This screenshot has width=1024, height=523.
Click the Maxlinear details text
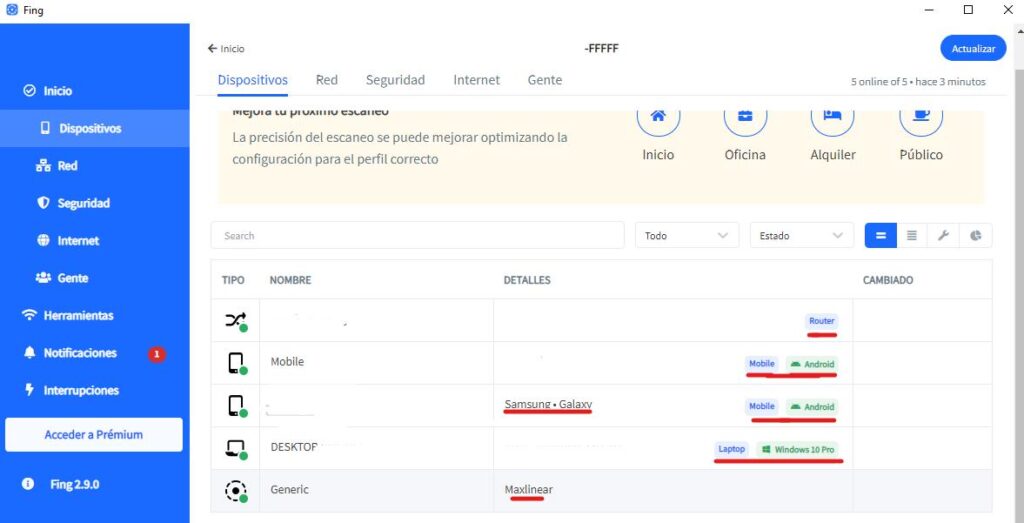[x=528, y=489]
